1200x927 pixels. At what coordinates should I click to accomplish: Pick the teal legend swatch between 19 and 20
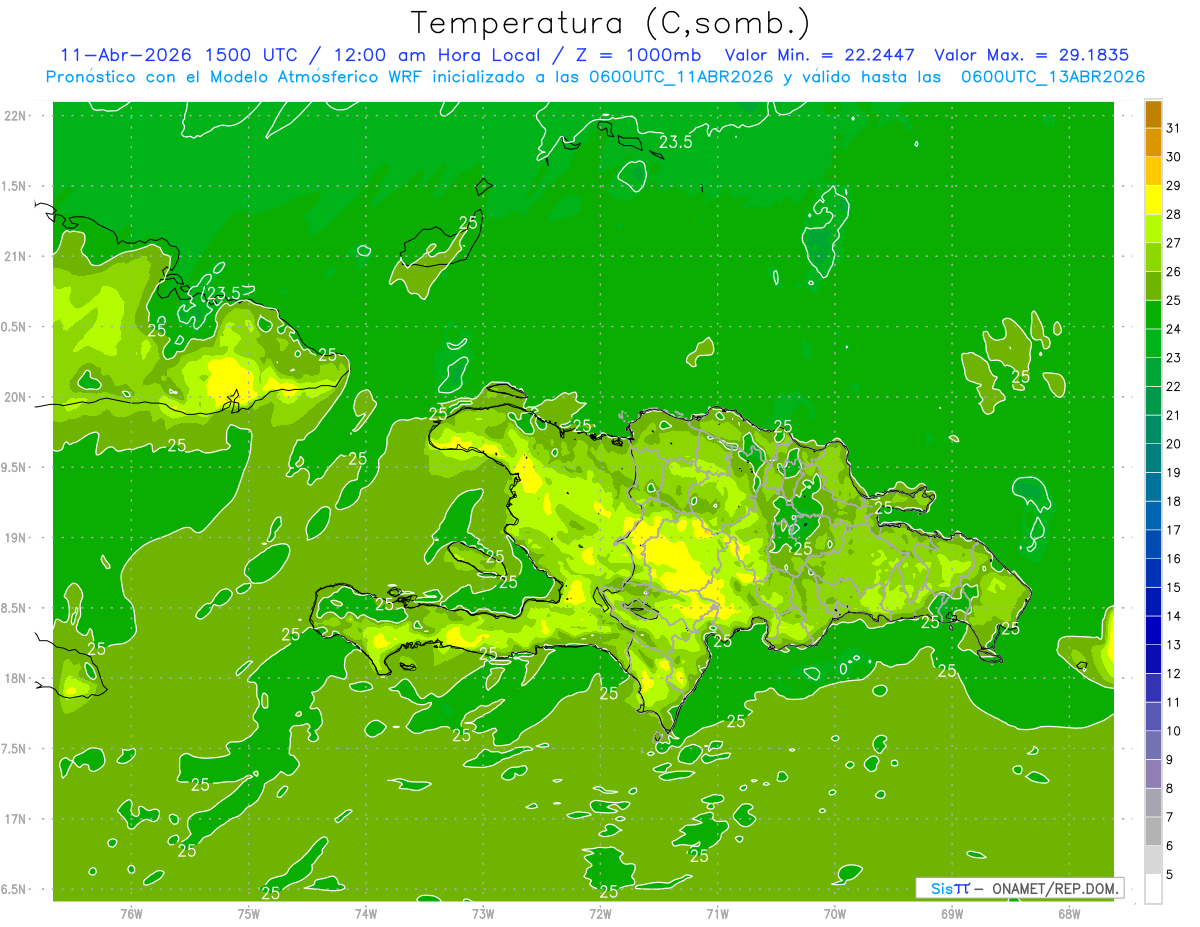coord(1153,458)
